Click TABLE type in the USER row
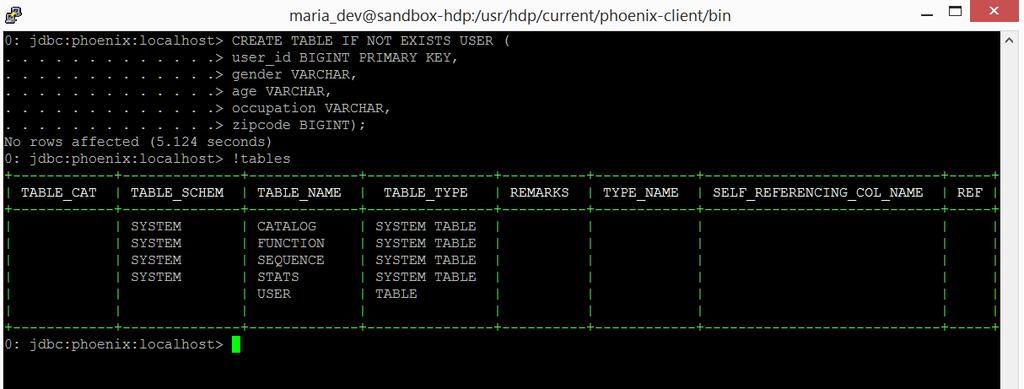Screen dimensions: 1024x389 coord(396,294)
